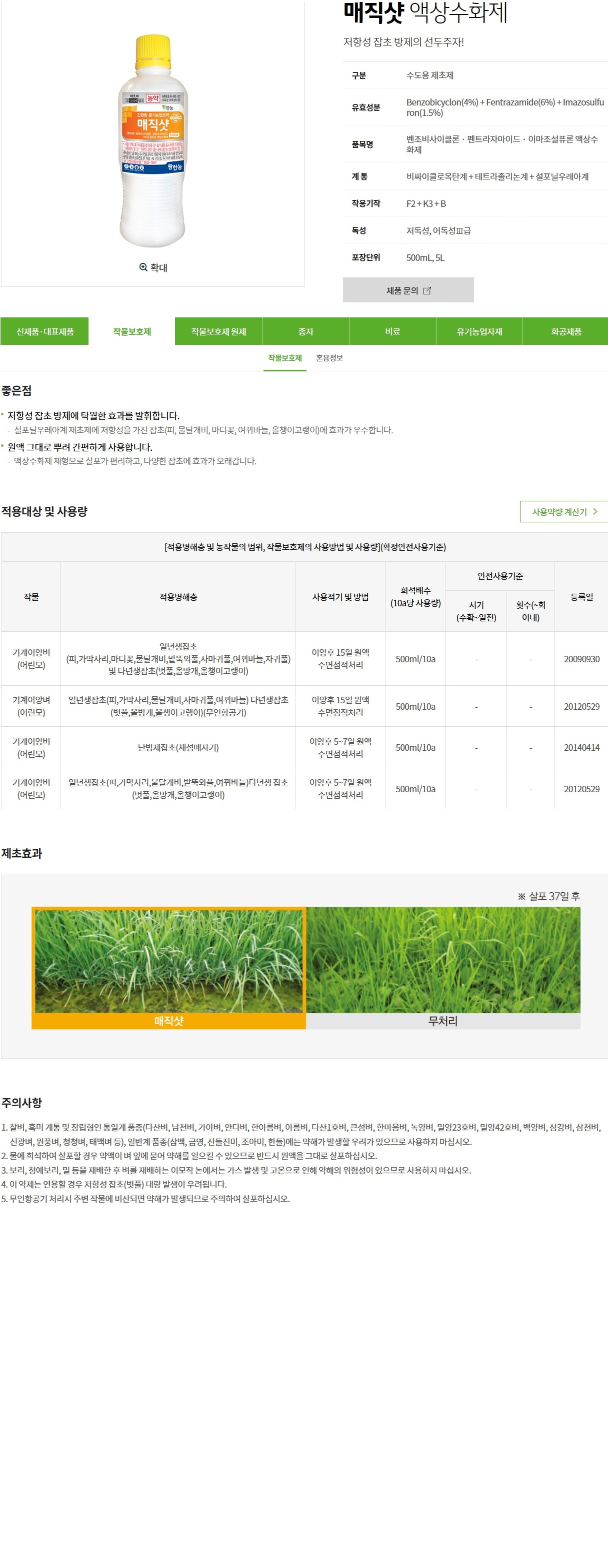Click the 안전사용기준 header cell
This screenshot has width=608, height=1568.
pos(500,576)
